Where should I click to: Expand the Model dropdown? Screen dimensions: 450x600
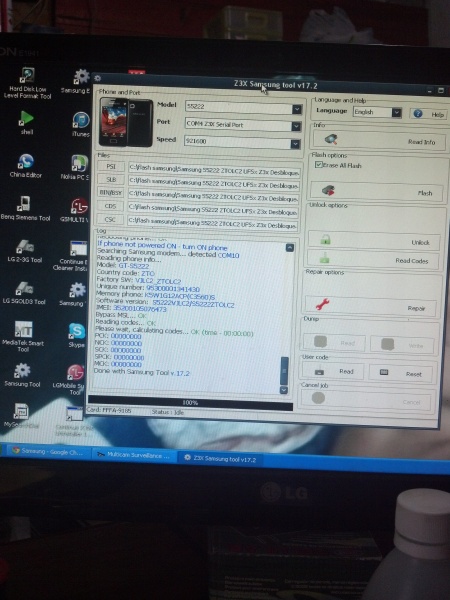[x=297, y=109]
